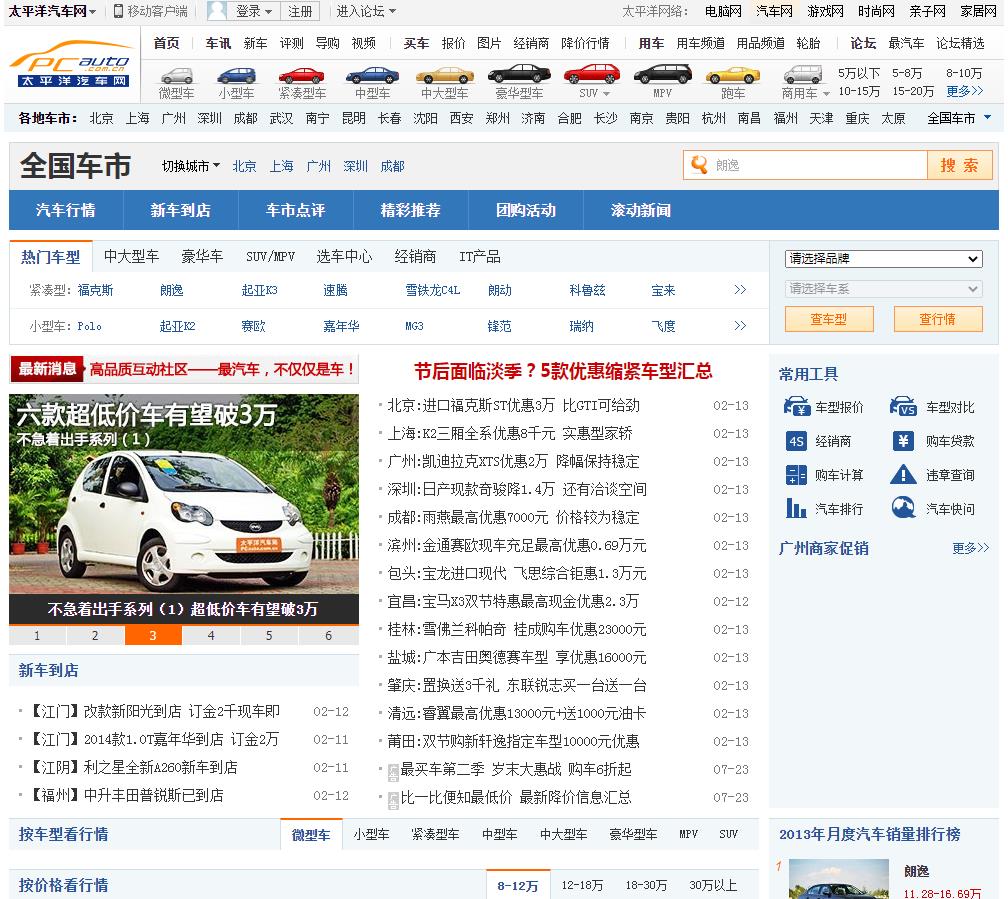Open the 车型报价 tool icon
Screen dimensions: 1008x899
point(796,406)
